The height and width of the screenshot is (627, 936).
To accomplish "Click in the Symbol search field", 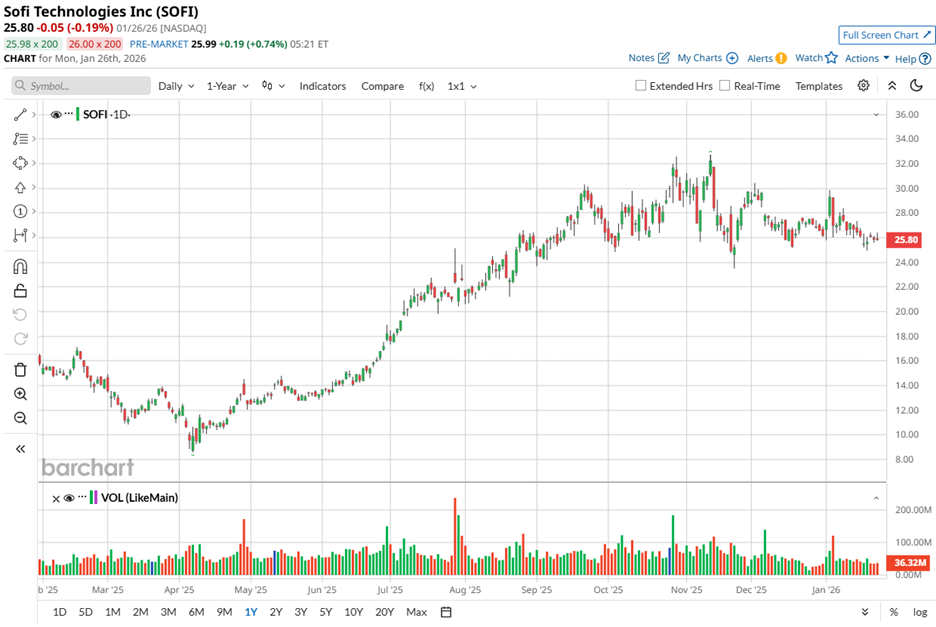I will tap(81, 86).
